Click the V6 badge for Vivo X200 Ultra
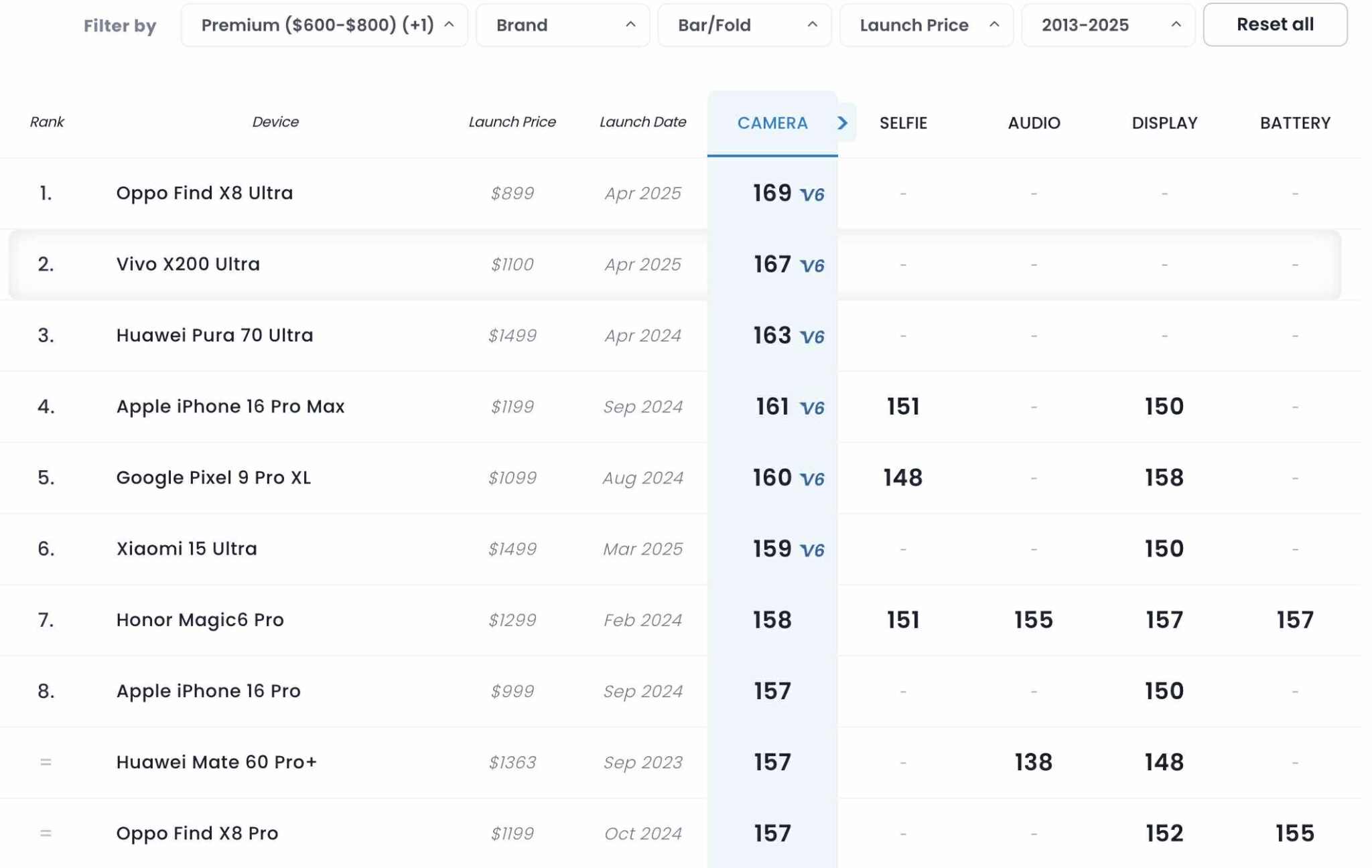 pyautogui.click(x=812, y=266)
